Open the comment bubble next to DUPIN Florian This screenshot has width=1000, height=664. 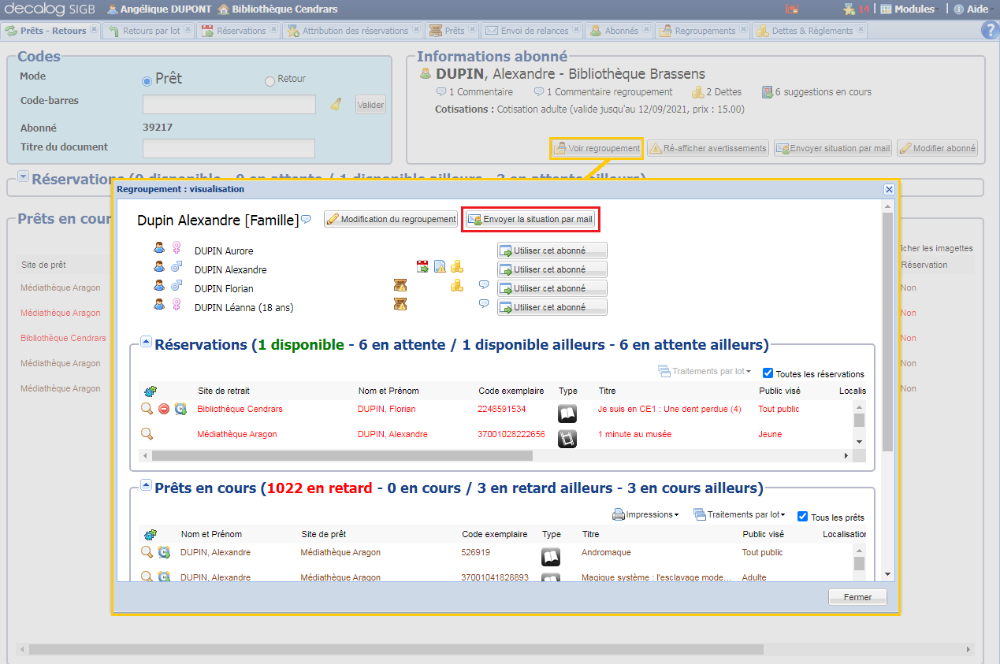pyautogui.click(x=483, y=286)
